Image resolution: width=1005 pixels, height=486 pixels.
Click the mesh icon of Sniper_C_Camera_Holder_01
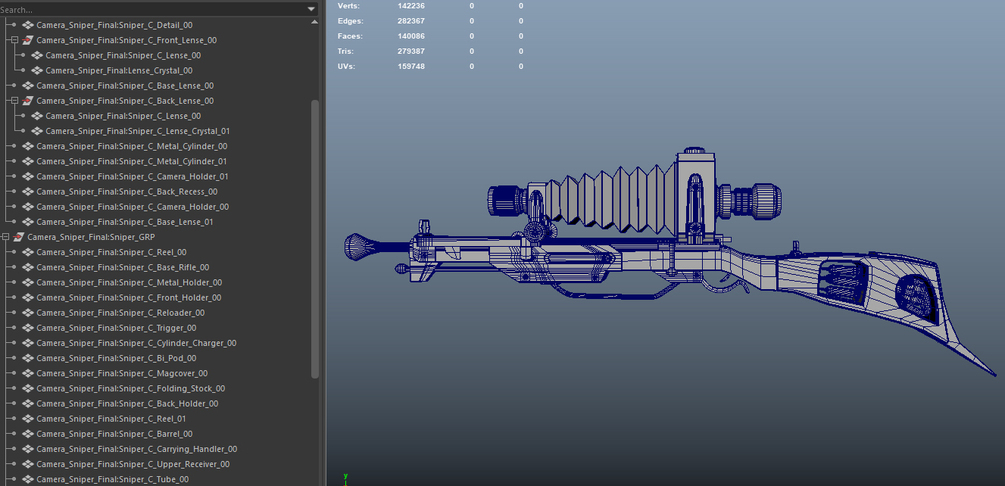click(x=28, y=176)
